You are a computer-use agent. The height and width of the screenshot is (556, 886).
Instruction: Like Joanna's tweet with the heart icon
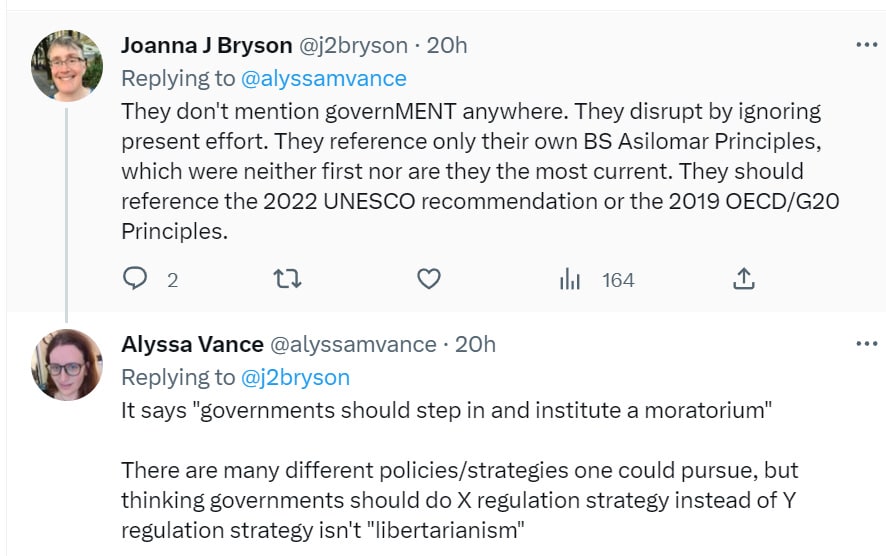coord(429,279)
